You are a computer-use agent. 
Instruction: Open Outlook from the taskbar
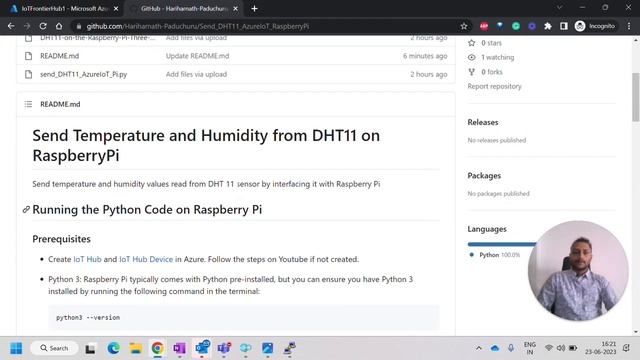[x=202, y=348]
